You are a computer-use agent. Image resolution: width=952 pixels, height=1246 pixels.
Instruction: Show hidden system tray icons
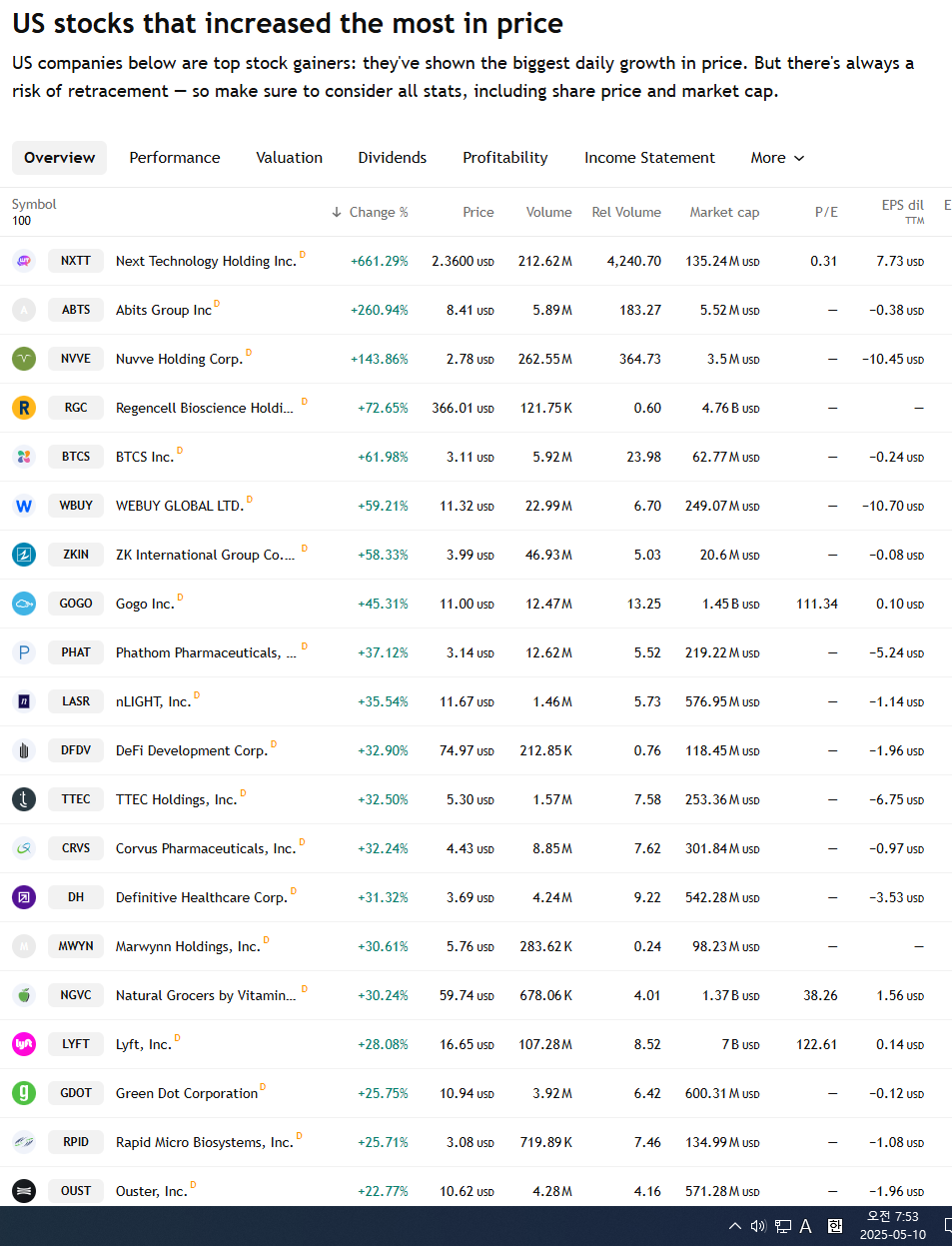point(735,1226)
